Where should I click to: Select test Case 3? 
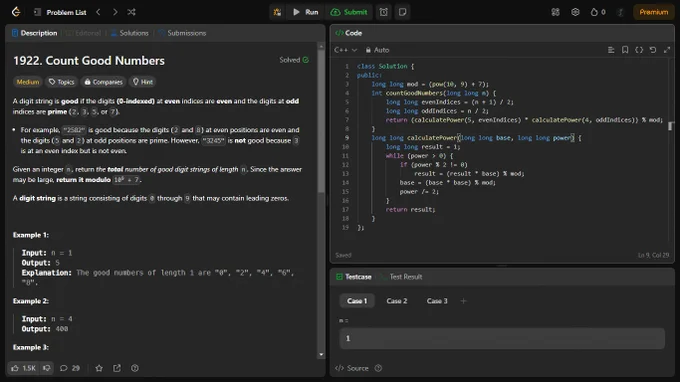[x=437, y=301]
